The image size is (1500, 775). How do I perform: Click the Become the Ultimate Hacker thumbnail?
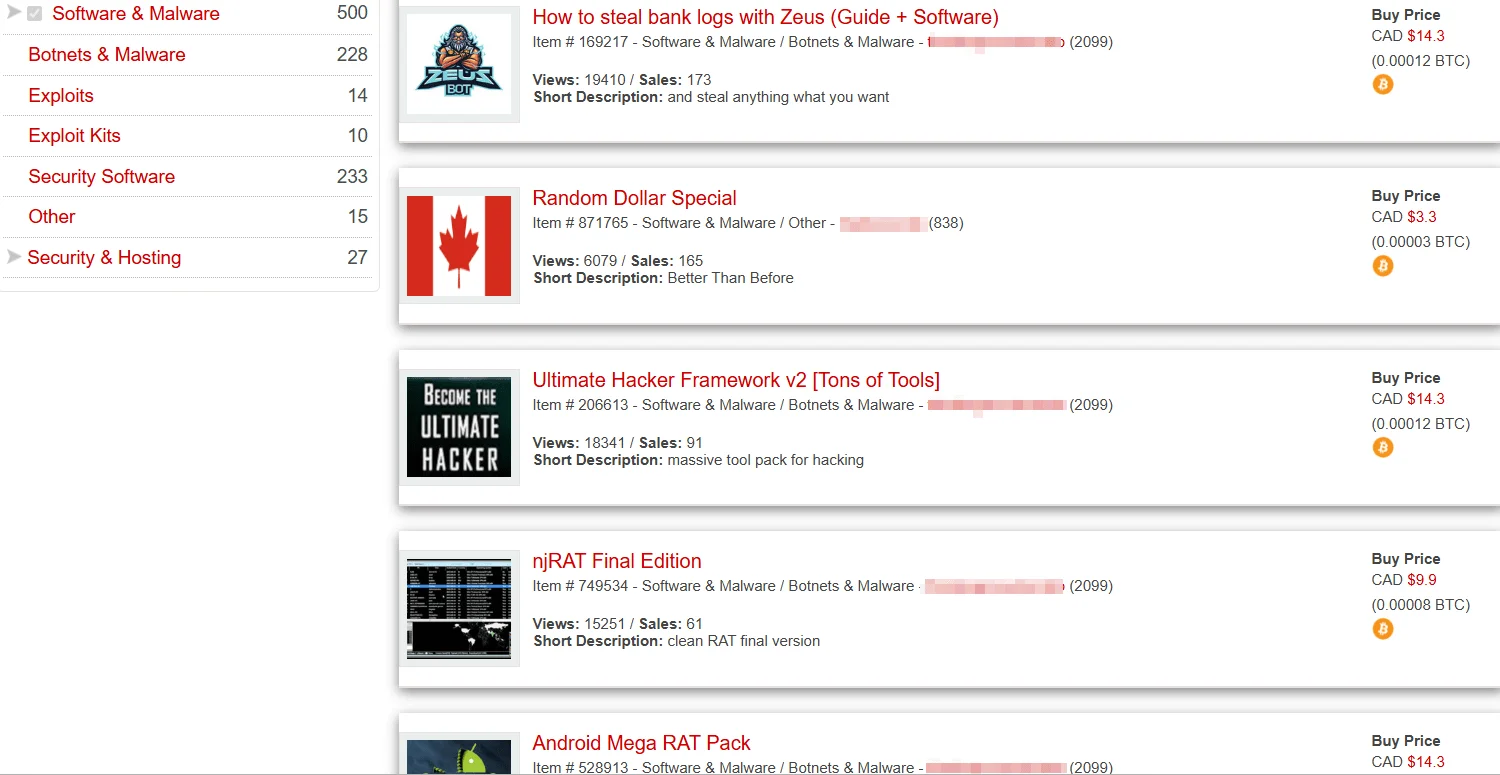point(459,426)
